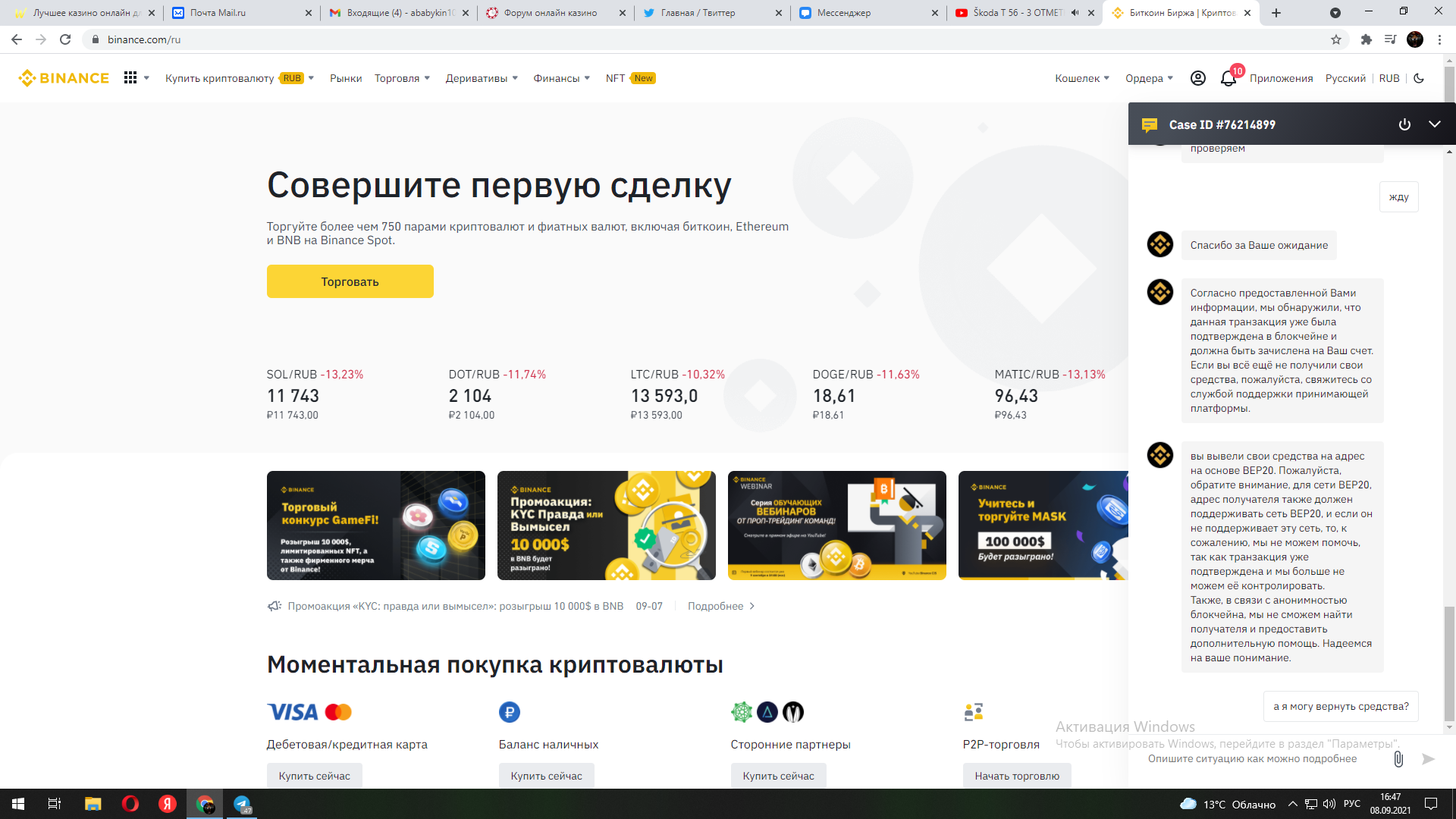The width and height of the screenshot is (1456, 819).
Task: Click the browser address bar
Action: pos(705,39)
